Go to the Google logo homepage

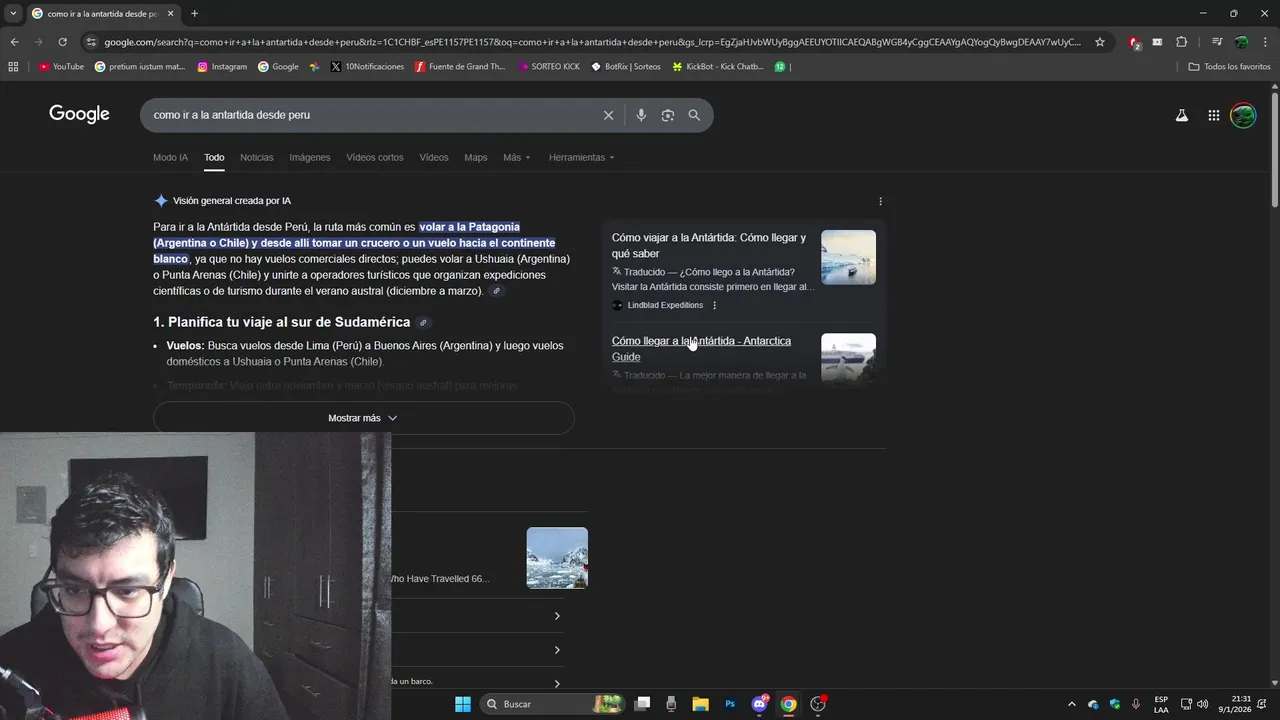pos(79,115)
